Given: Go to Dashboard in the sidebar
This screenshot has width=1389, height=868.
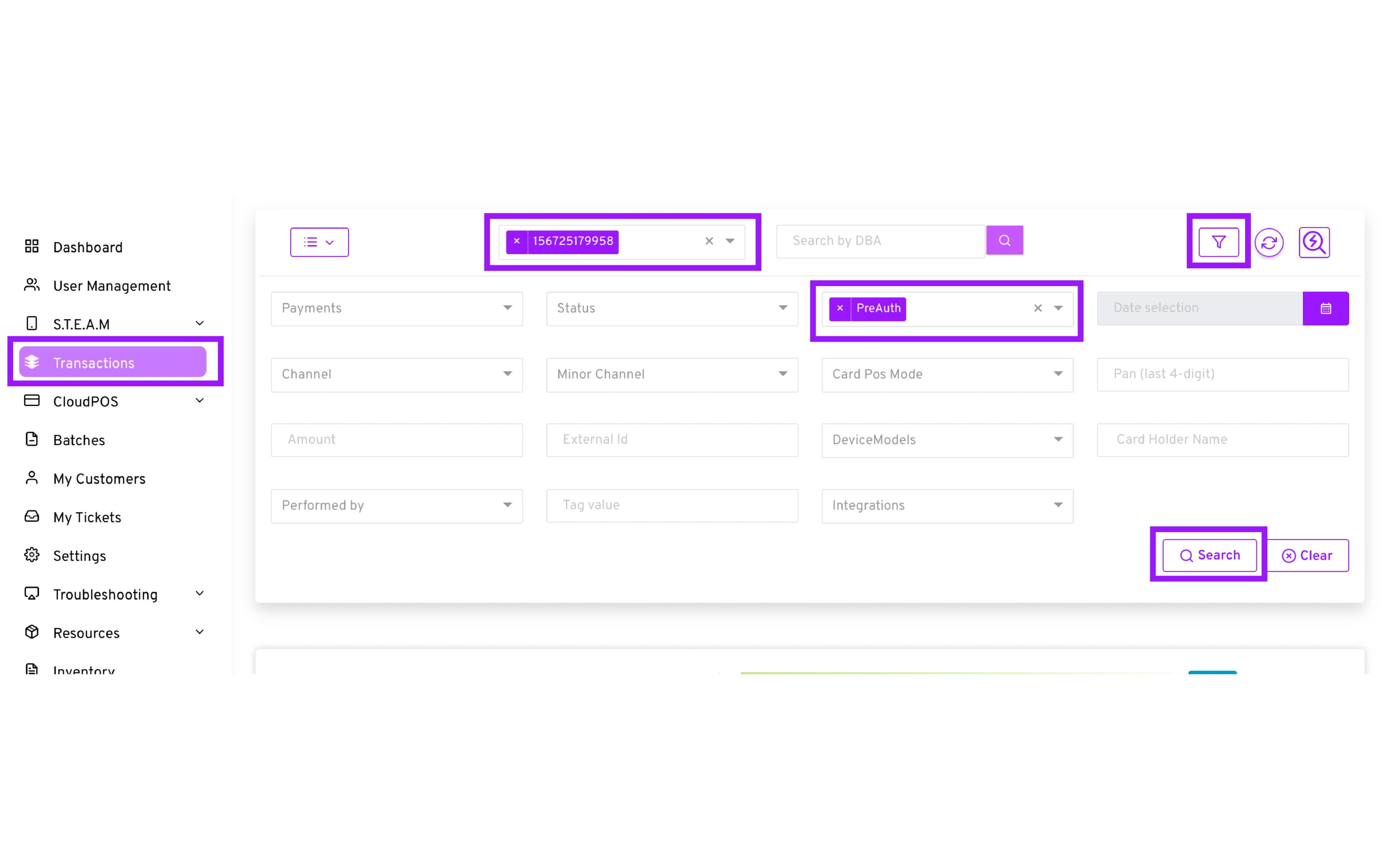Looking at the screenshot, I should coord(87,247).
